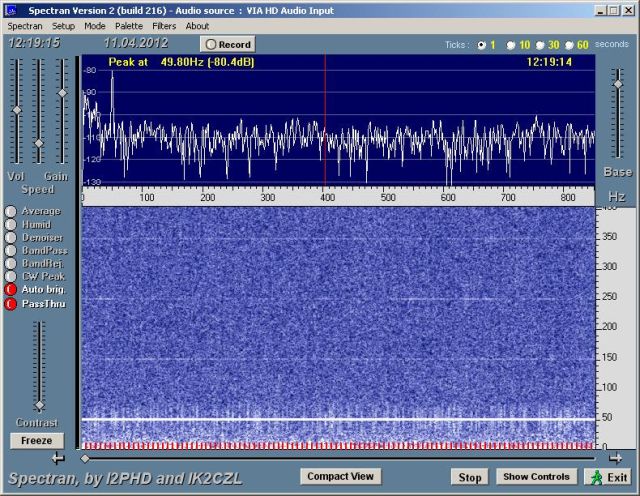Click the 100 mark on frequency scale
Screen dimensions: 640x496
(x=147, y=198)
